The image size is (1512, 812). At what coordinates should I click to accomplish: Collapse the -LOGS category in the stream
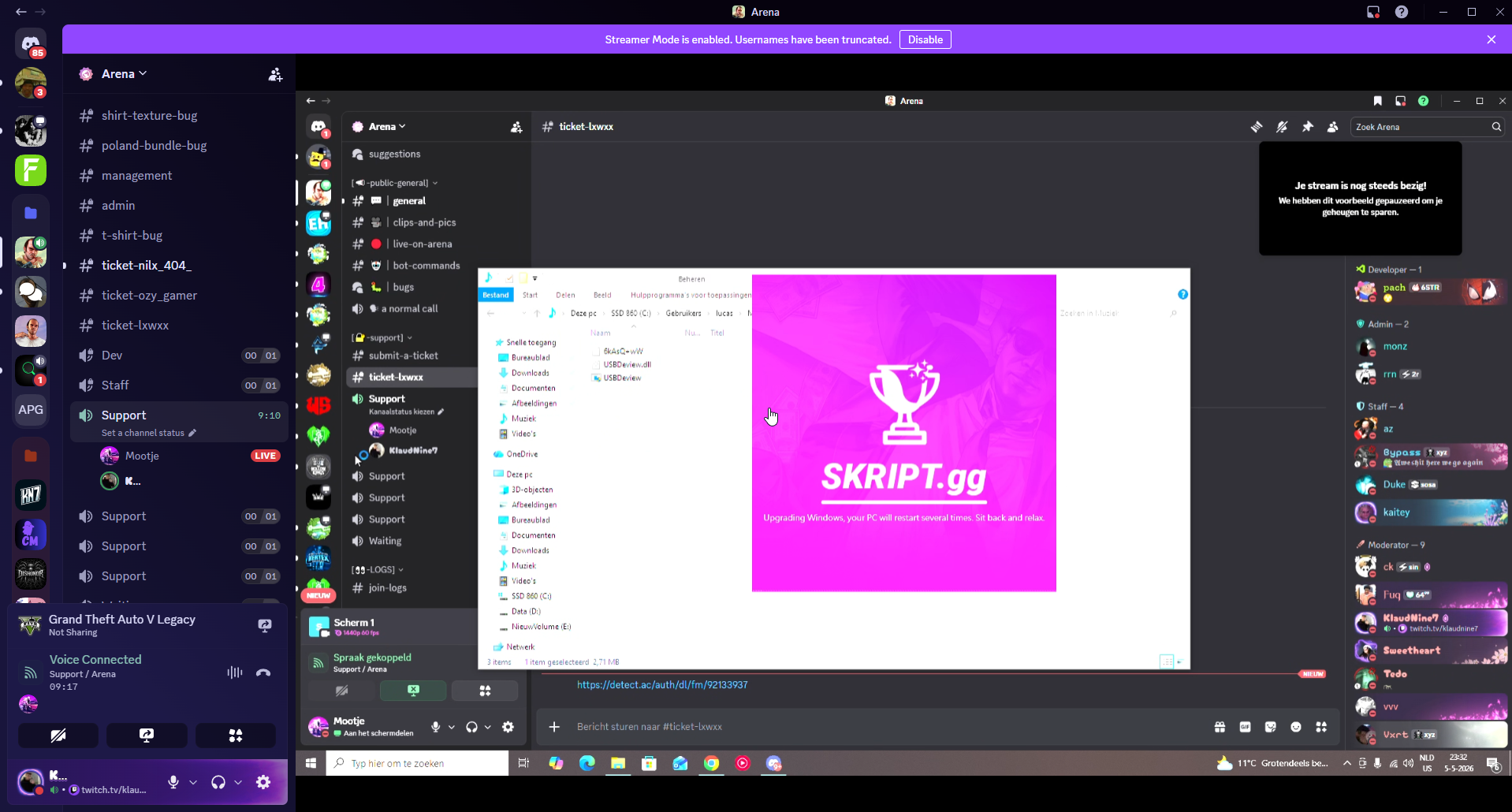[x=378, y=569]
